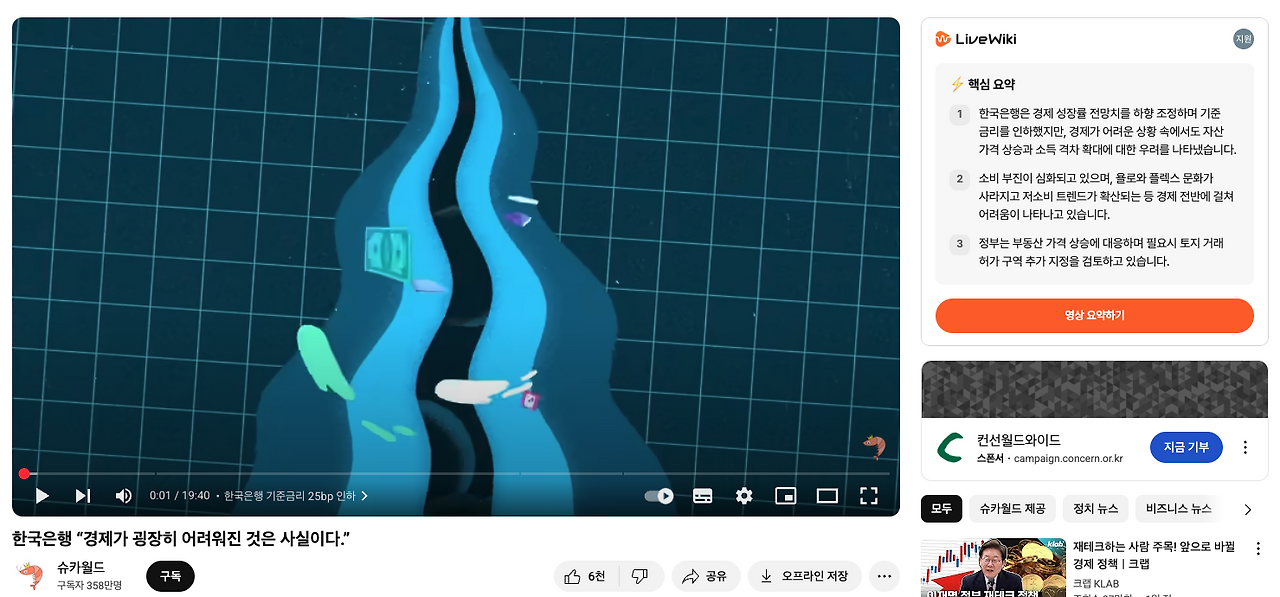Turn on subtitles with the CC icon
This screenshot has height=597, width=1280.
pos(702,495)
